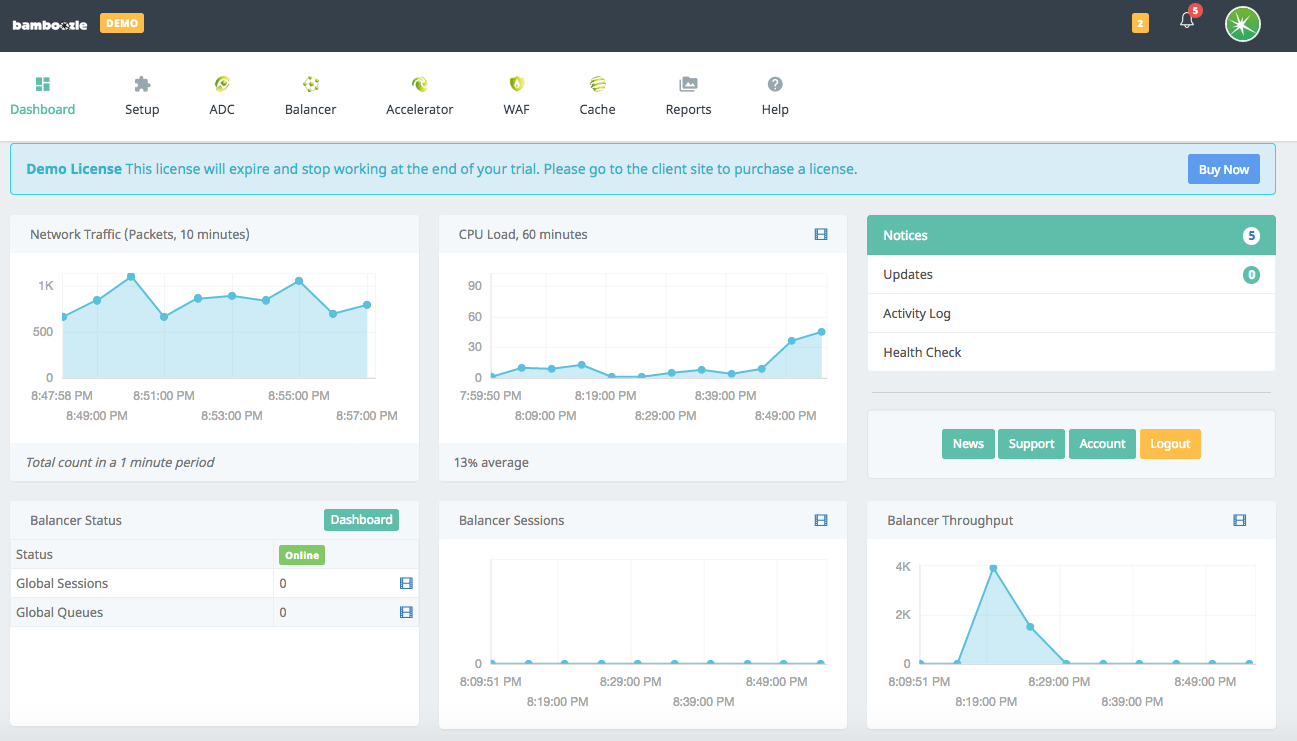Click the WAF shield icon
This screenshot has height=741, width=1297.
tap(516, 84)
